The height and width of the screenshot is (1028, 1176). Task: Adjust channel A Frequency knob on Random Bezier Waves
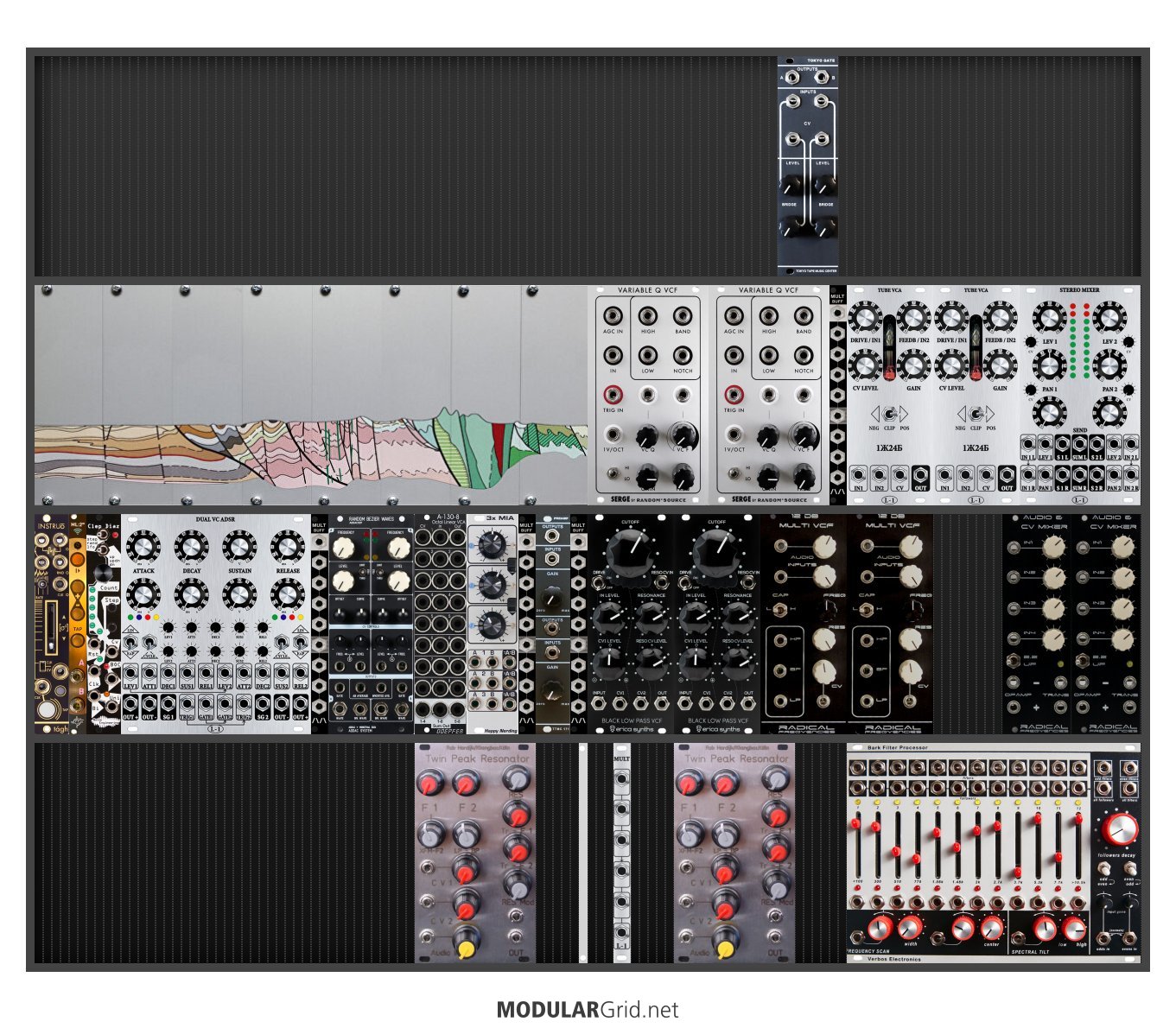tap(345, 546)
